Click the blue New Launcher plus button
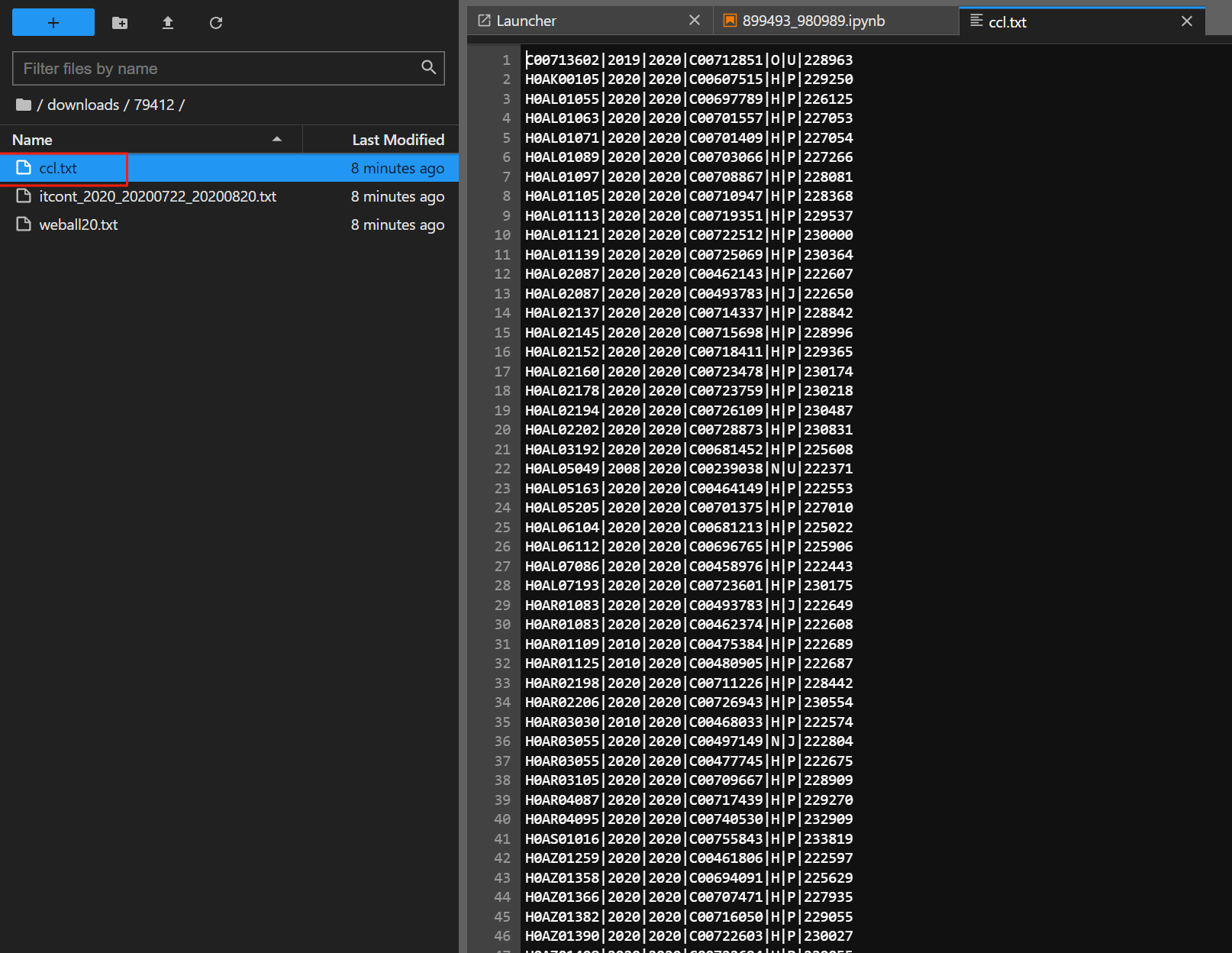Screen dimensions: 1232x953 click(x=53, y=23)
